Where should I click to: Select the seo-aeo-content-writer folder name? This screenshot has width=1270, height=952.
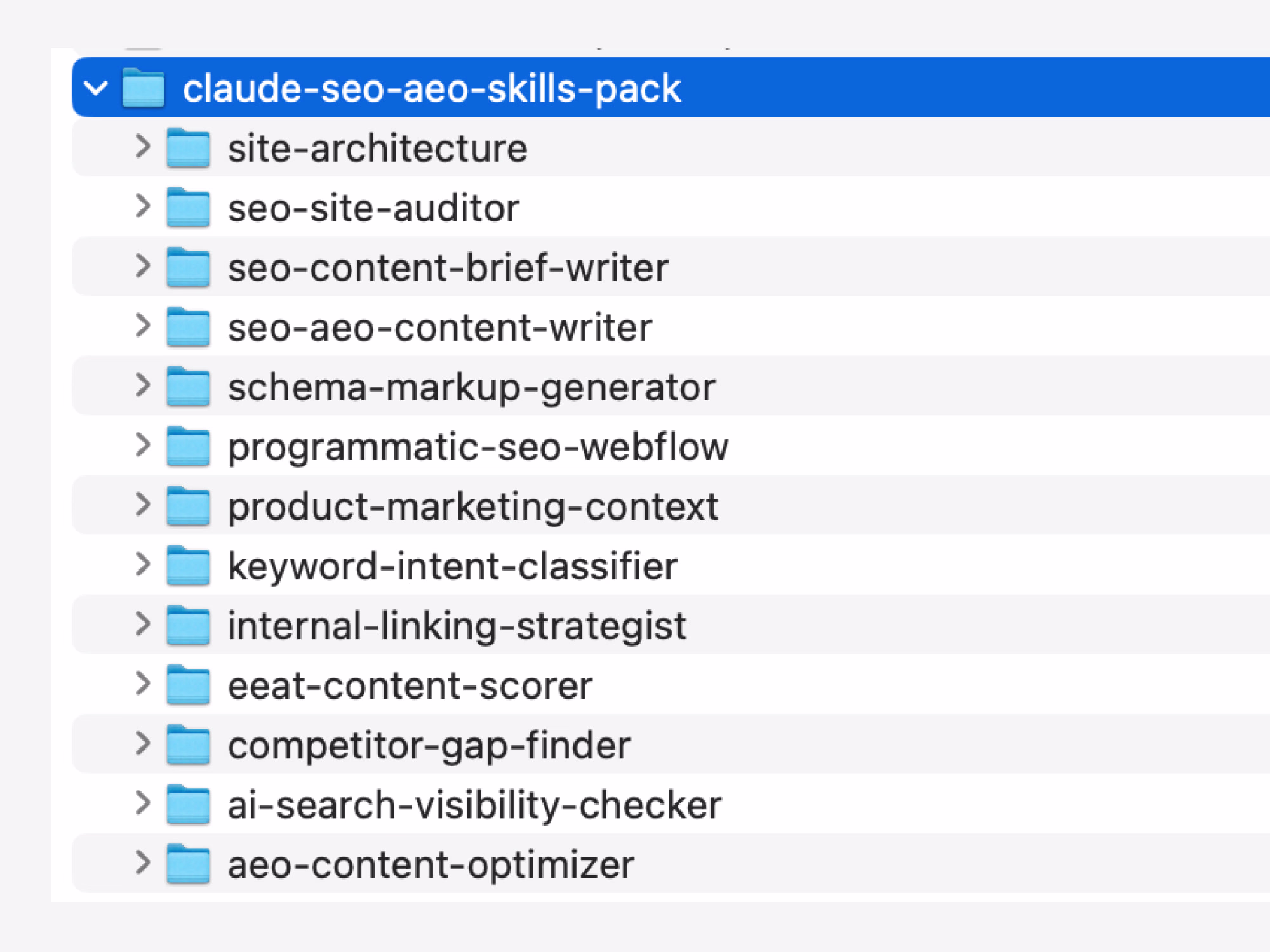pos(439,327)
